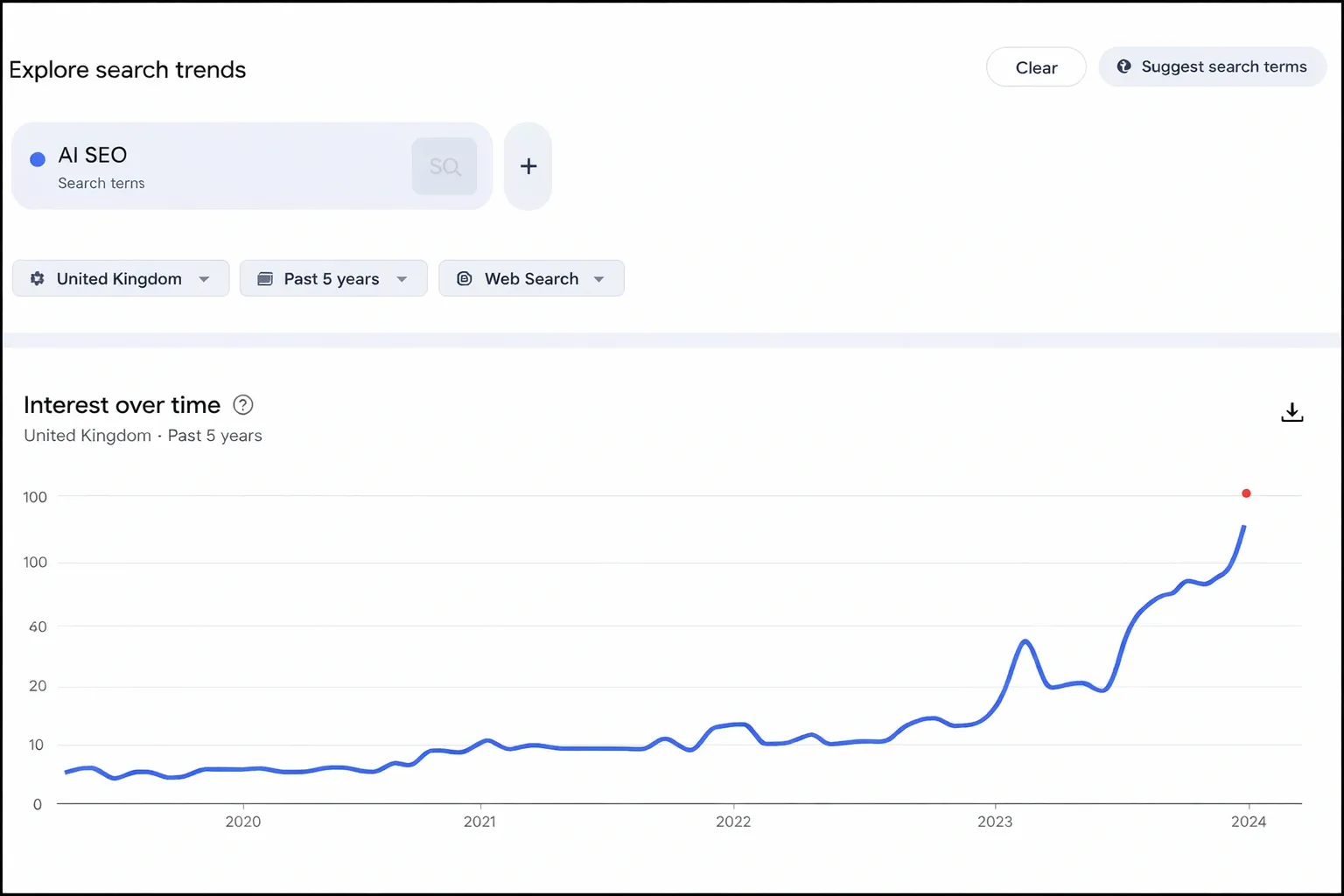
Task: Click the gear icon in United Kingdom filter
Action: click(38, 278)
